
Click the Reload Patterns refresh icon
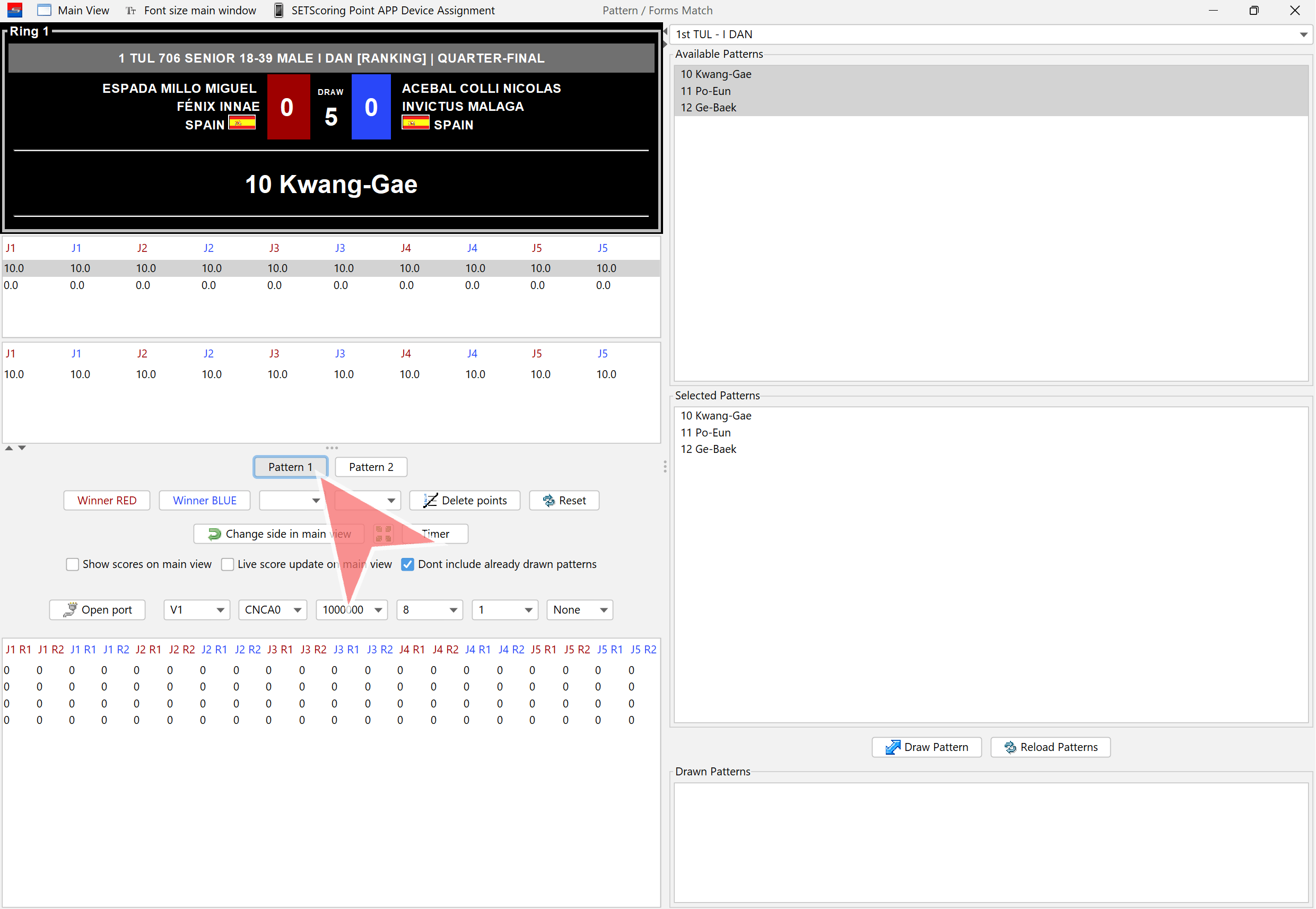point(1010,747)
